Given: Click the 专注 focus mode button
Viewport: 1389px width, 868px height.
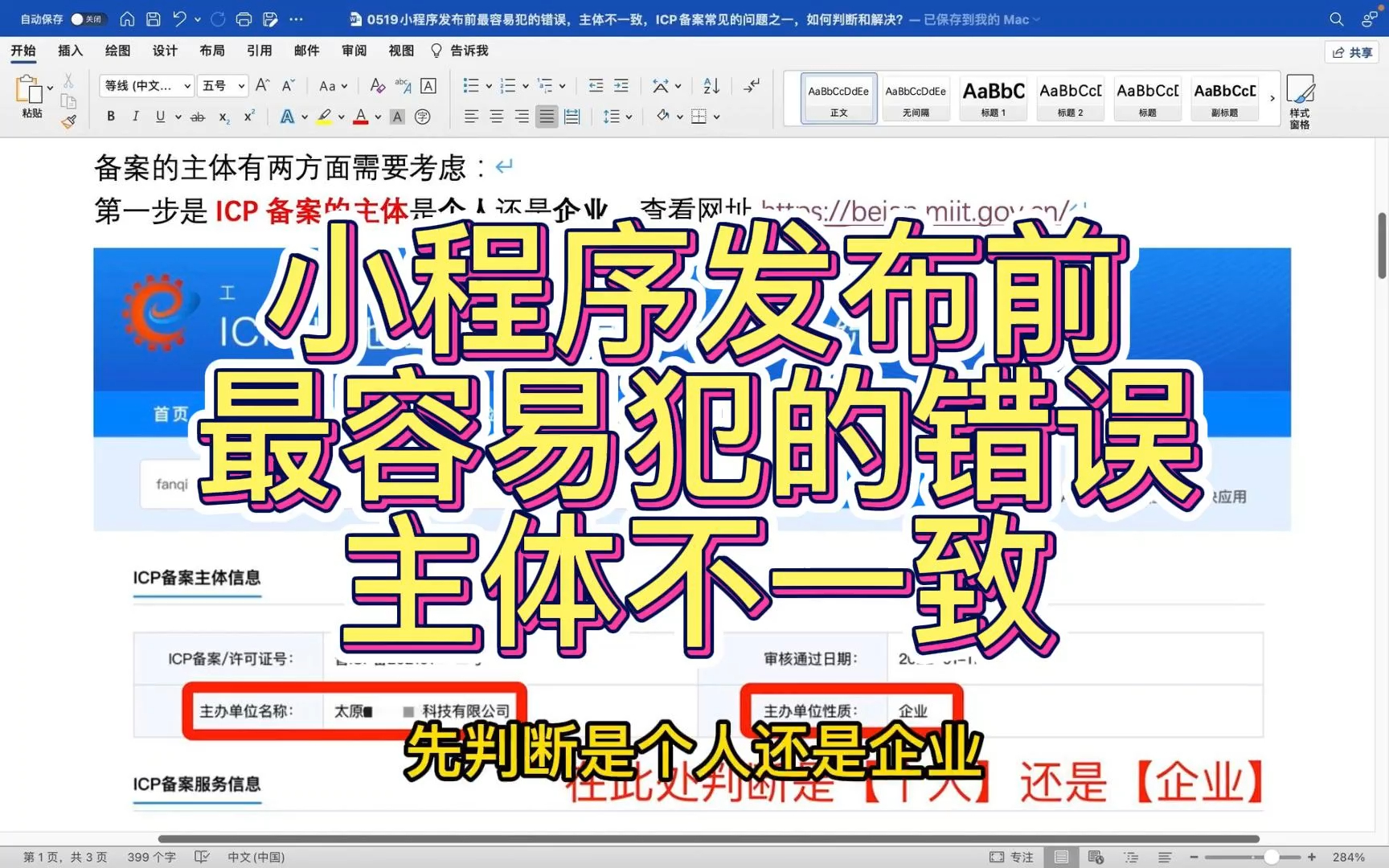Looking at the screenshot, I should (x=1011, y=857).
